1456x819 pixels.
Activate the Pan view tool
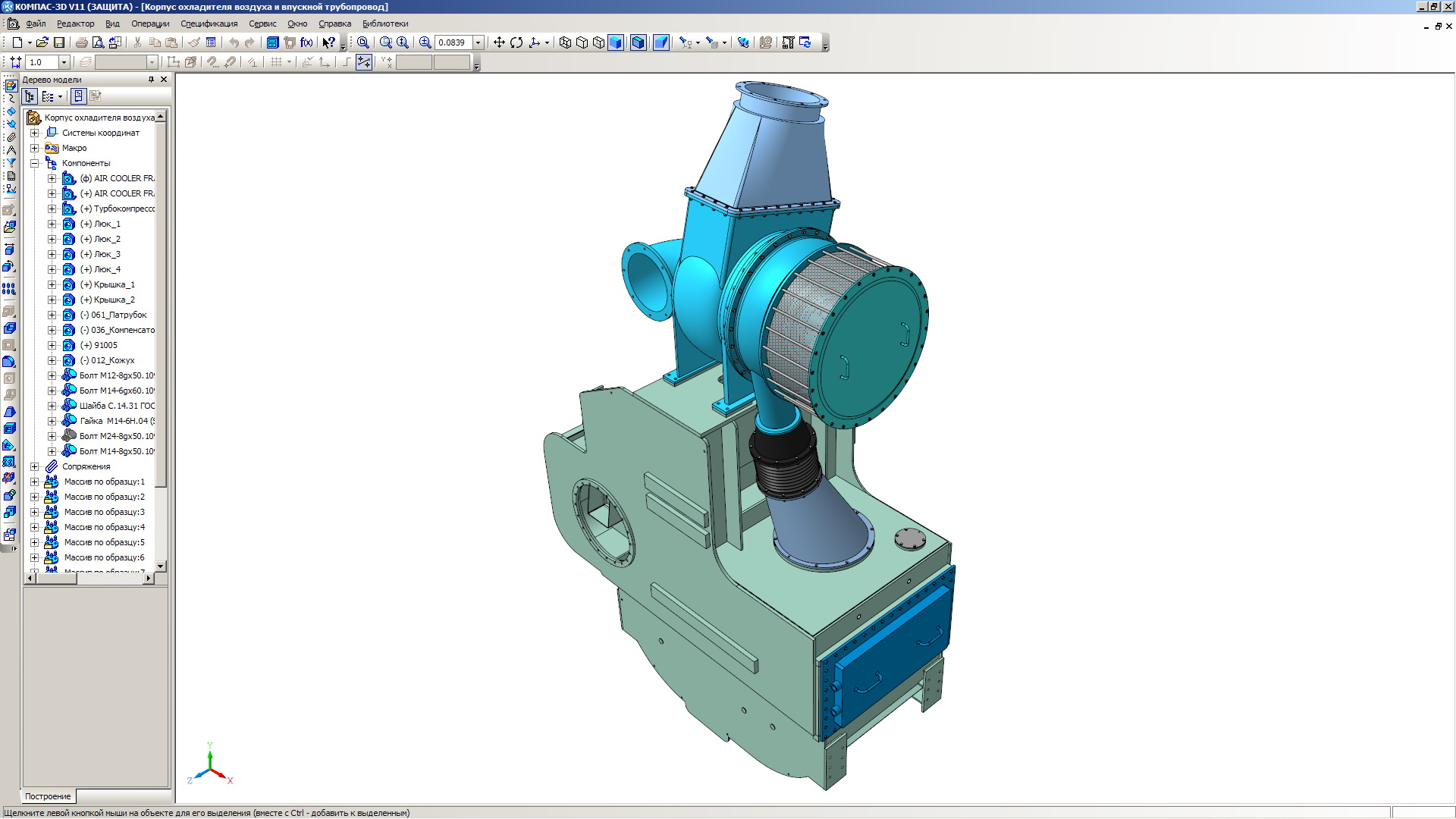pos(499,42)
